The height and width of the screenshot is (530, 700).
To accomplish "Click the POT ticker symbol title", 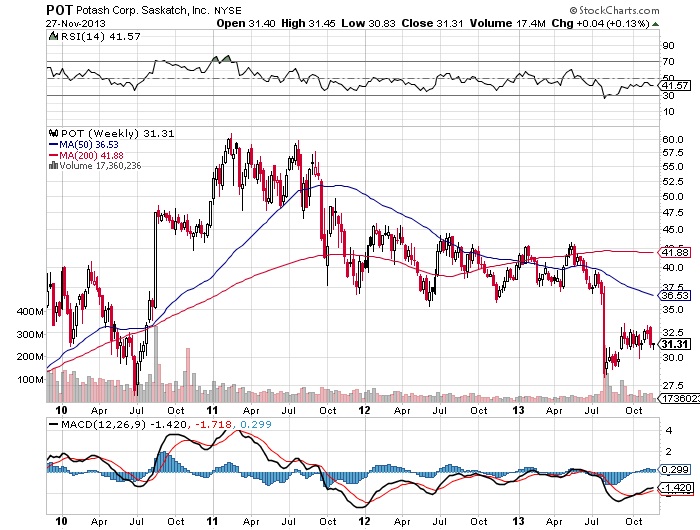I will coord(59,10).
